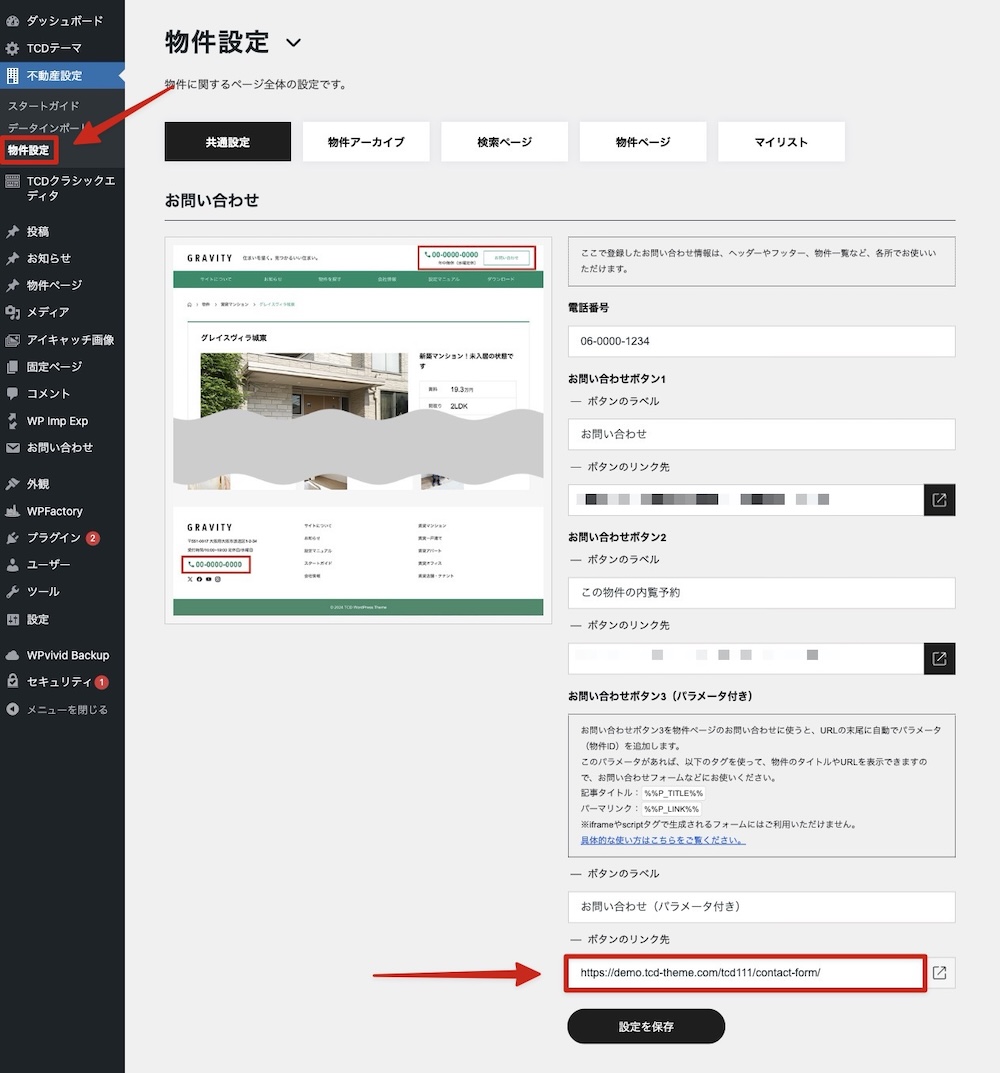The width and height of the screenshot is (1000, 1073).
Task: Click the WPvivid Backup cloud icon
Action: (12, 656)
